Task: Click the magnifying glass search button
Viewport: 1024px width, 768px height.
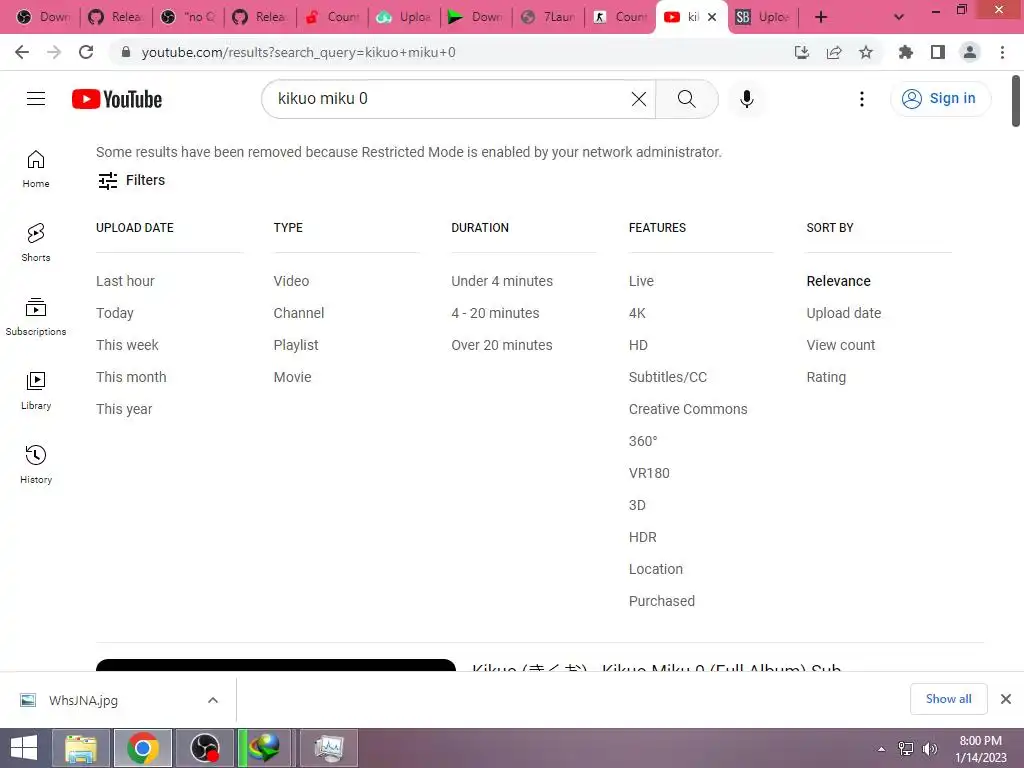Action: coord(686,99)
